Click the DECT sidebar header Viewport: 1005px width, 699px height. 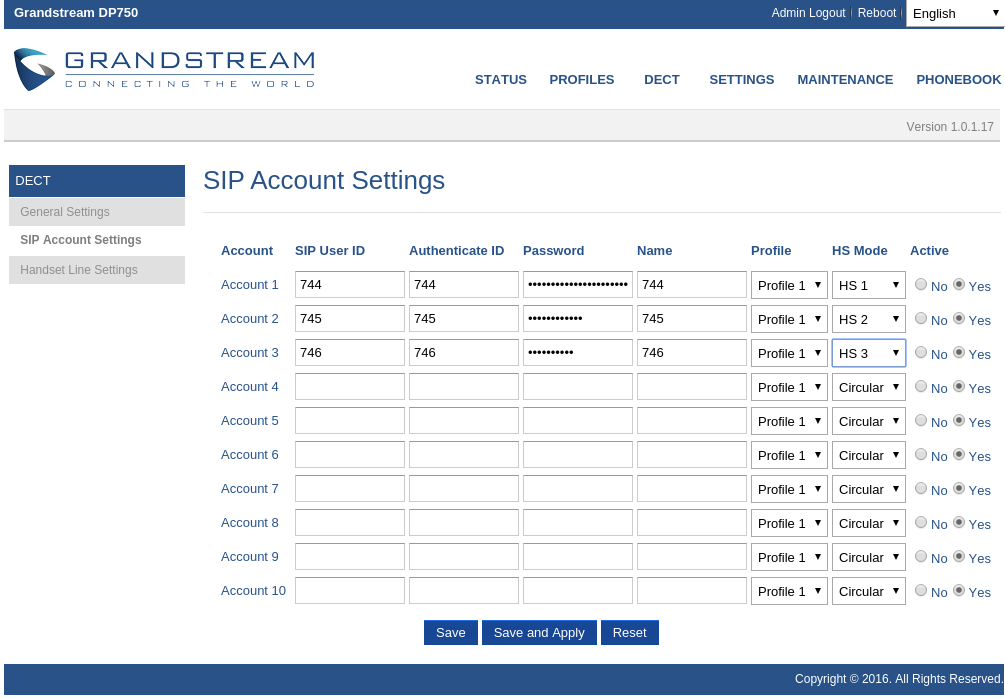coord(97,181)
